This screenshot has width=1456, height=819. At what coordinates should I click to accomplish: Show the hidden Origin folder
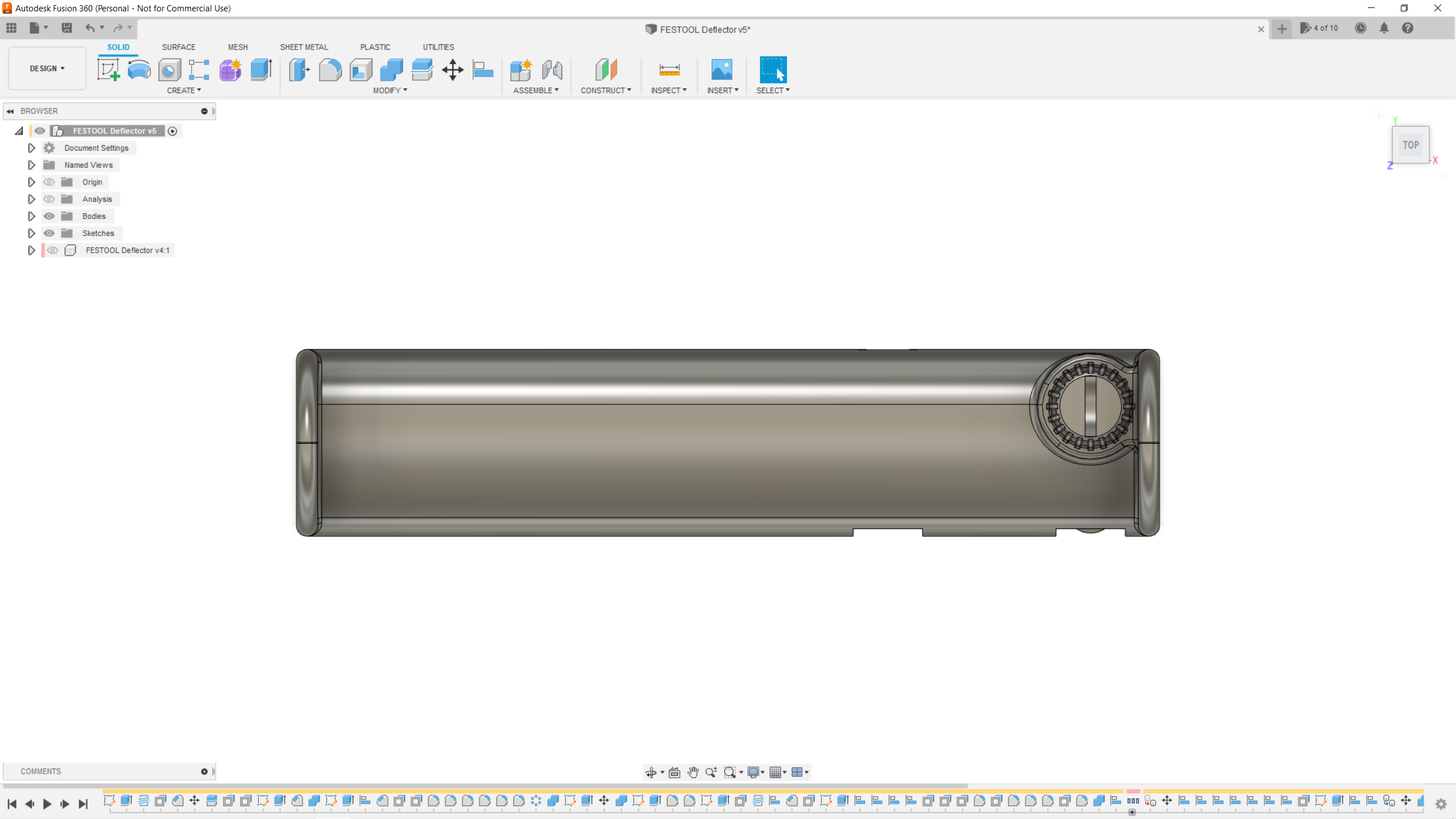[49, 182]
